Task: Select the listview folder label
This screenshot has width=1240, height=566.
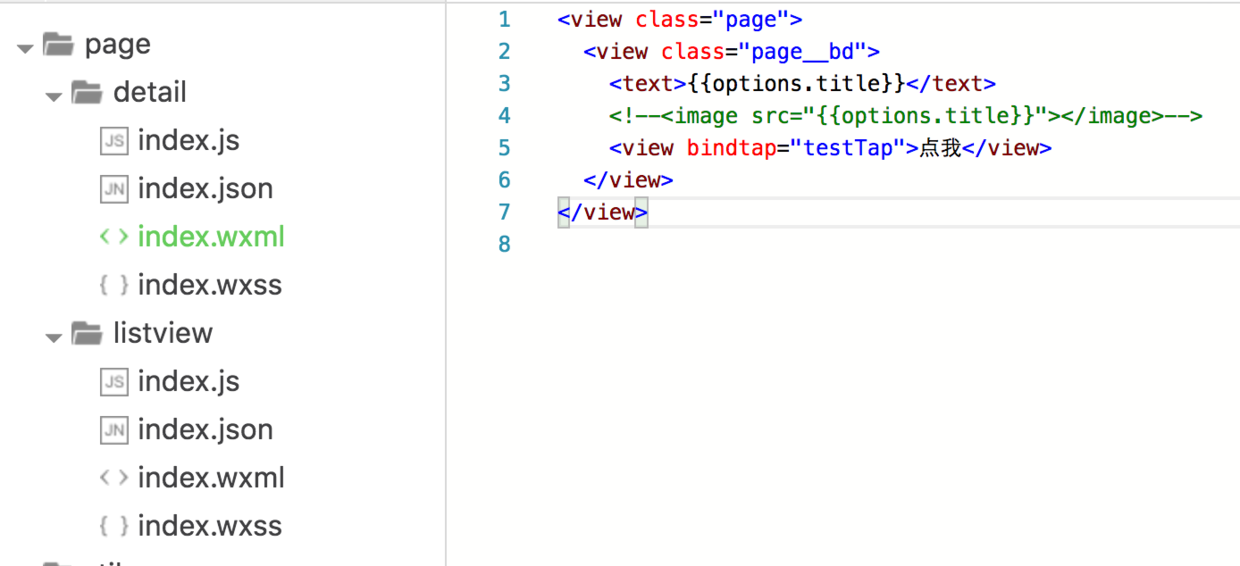Action: (x=163, y=333)
